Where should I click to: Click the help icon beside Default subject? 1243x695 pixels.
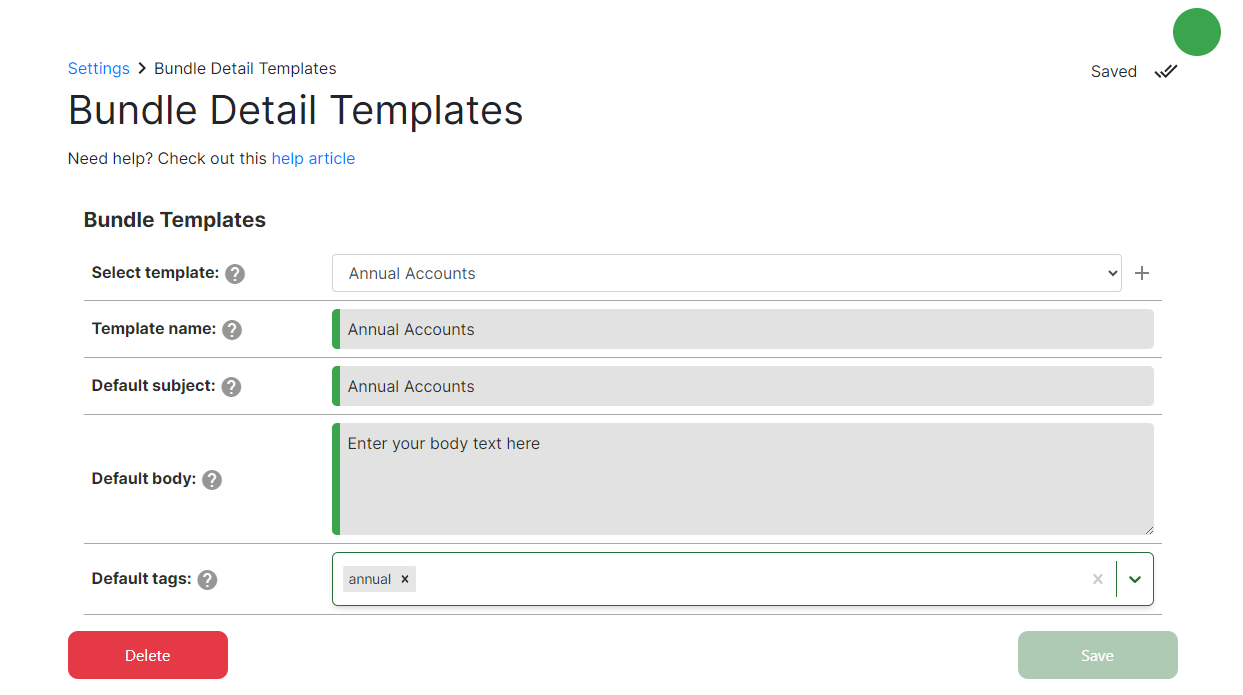pos(231,387)
